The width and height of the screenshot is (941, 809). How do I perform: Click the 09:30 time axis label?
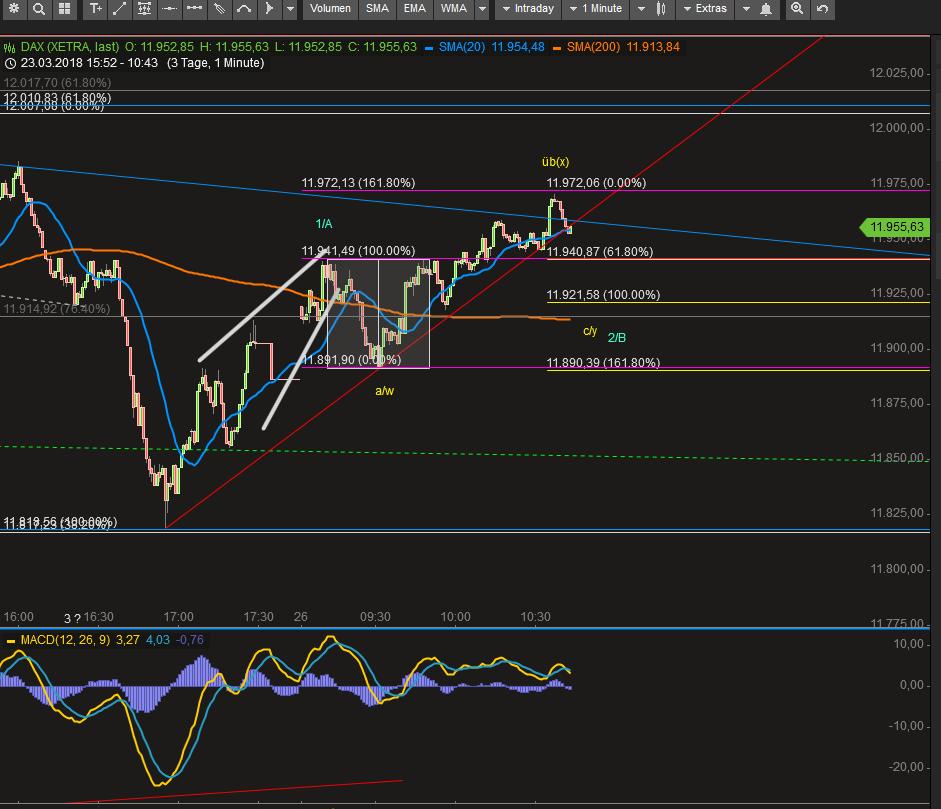click(x=375, y=617)
